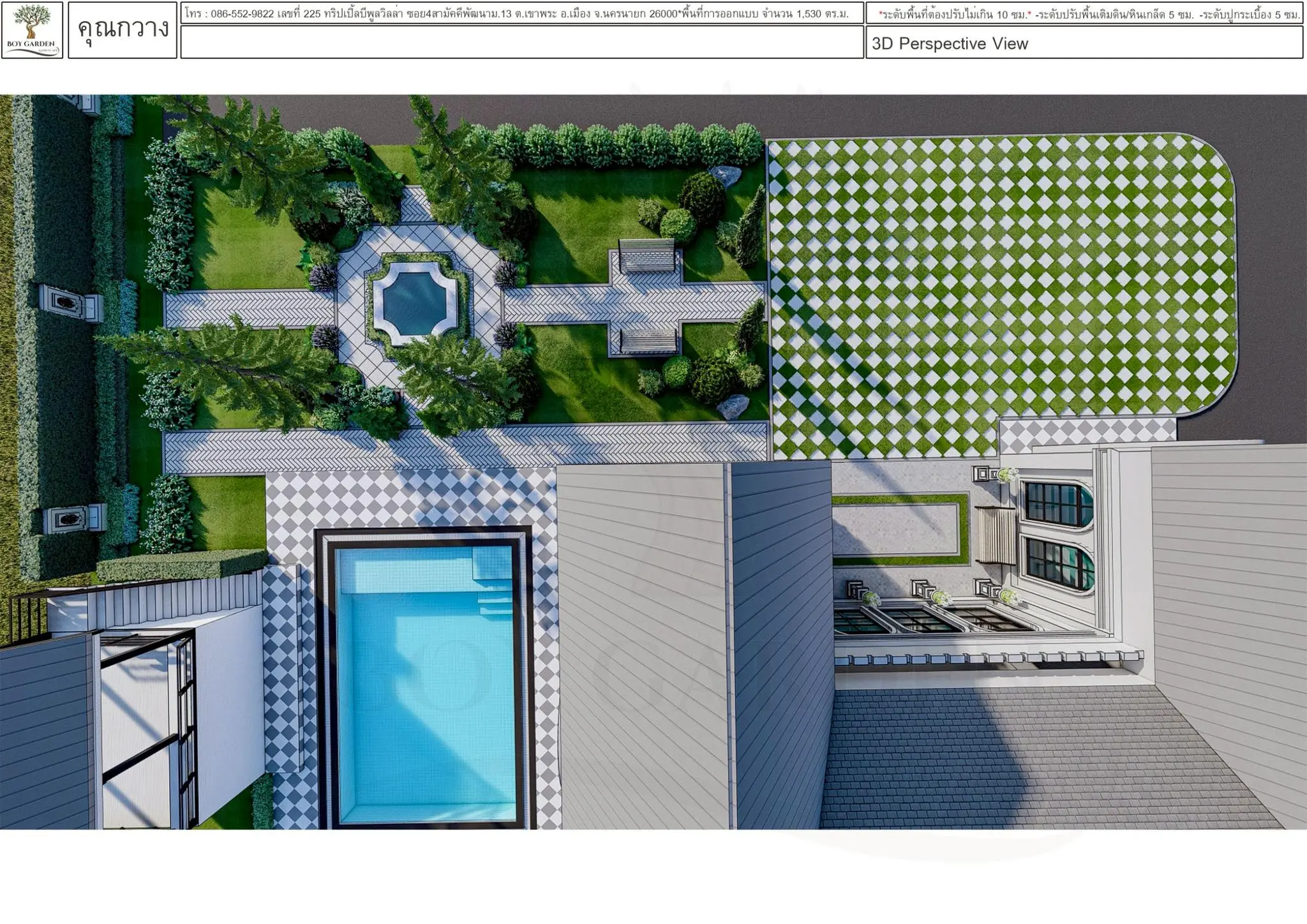Viewport: 1307px width, 924px height.
Task: Click the phone number 086-552-9822 text
Action: 242,13
